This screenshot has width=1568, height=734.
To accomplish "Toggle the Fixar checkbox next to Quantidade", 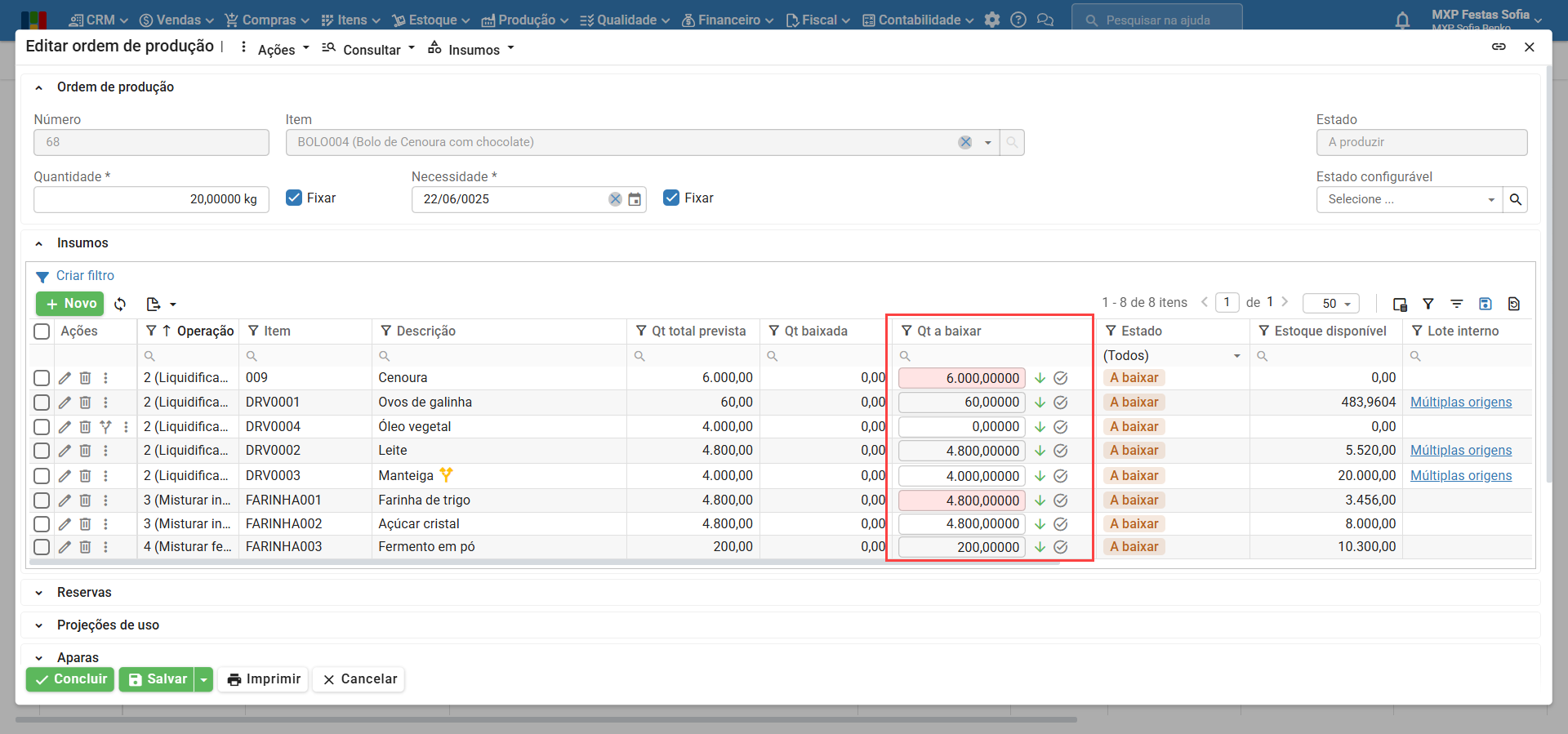I will click(294, 198).
